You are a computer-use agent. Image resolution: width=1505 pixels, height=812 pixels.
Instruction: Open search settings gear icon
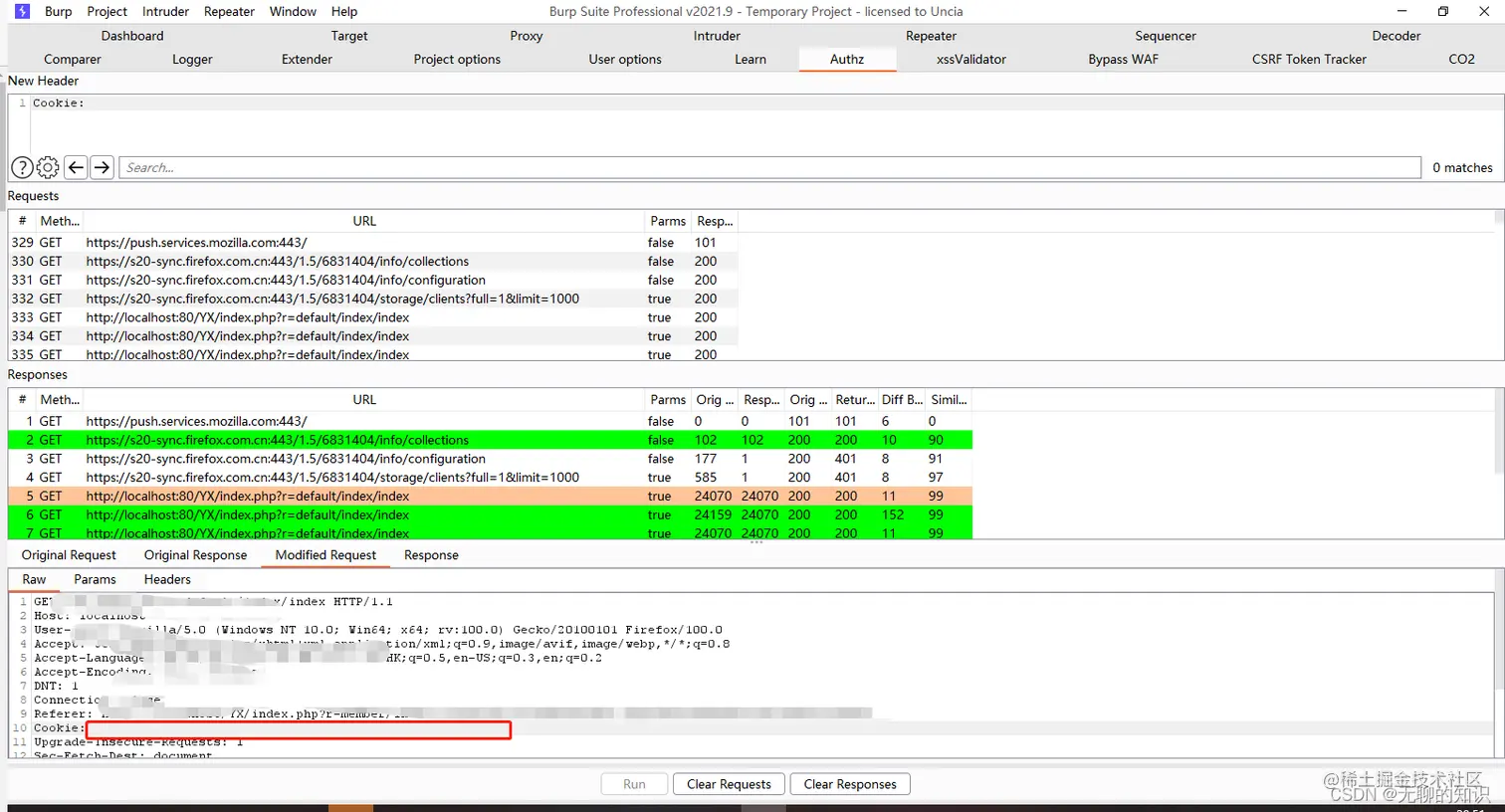coord(48,168)
